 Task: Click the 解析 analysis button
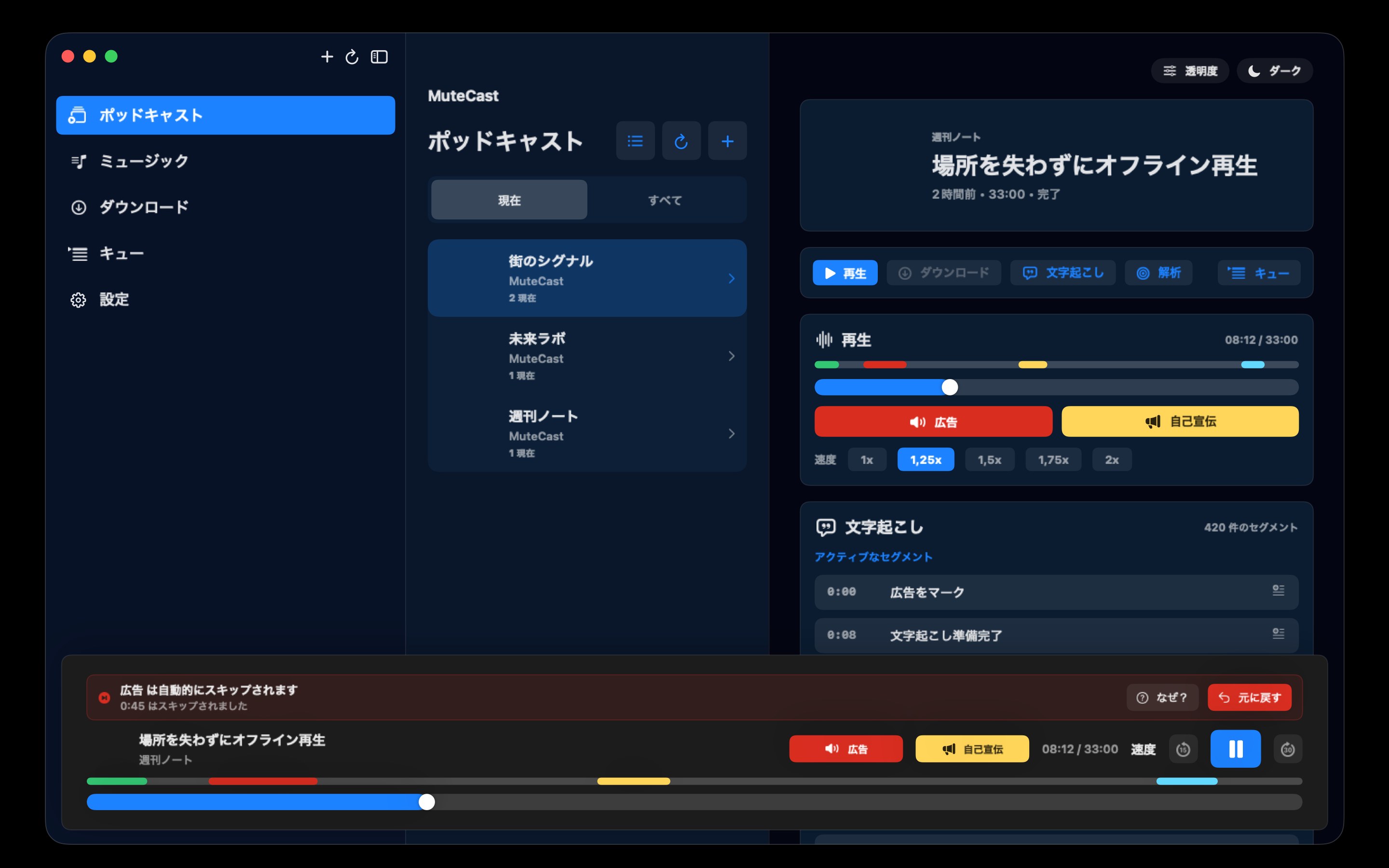pos(1159,272)
